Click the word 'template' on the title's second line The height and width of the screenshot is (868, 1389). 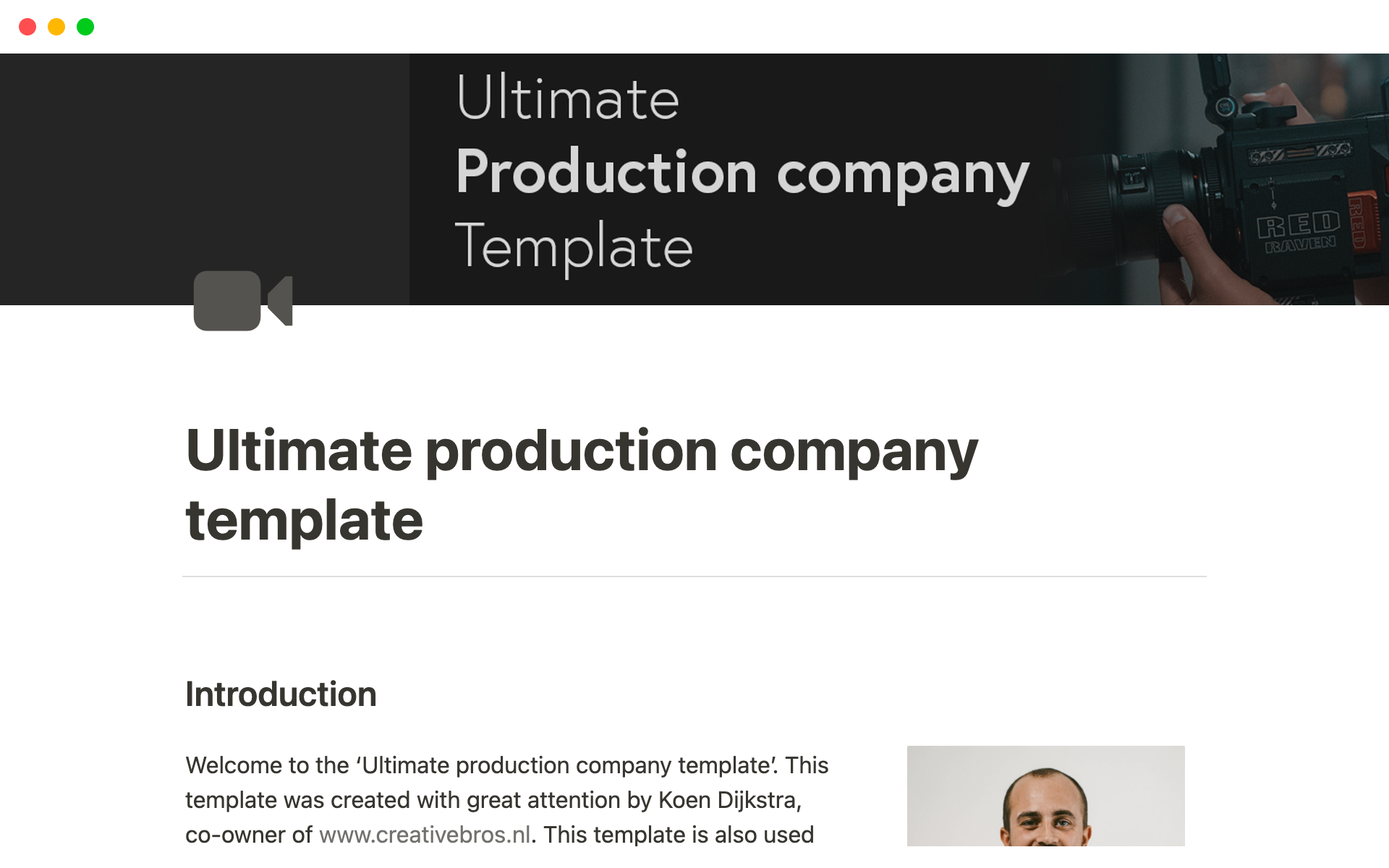coord(305,520)
